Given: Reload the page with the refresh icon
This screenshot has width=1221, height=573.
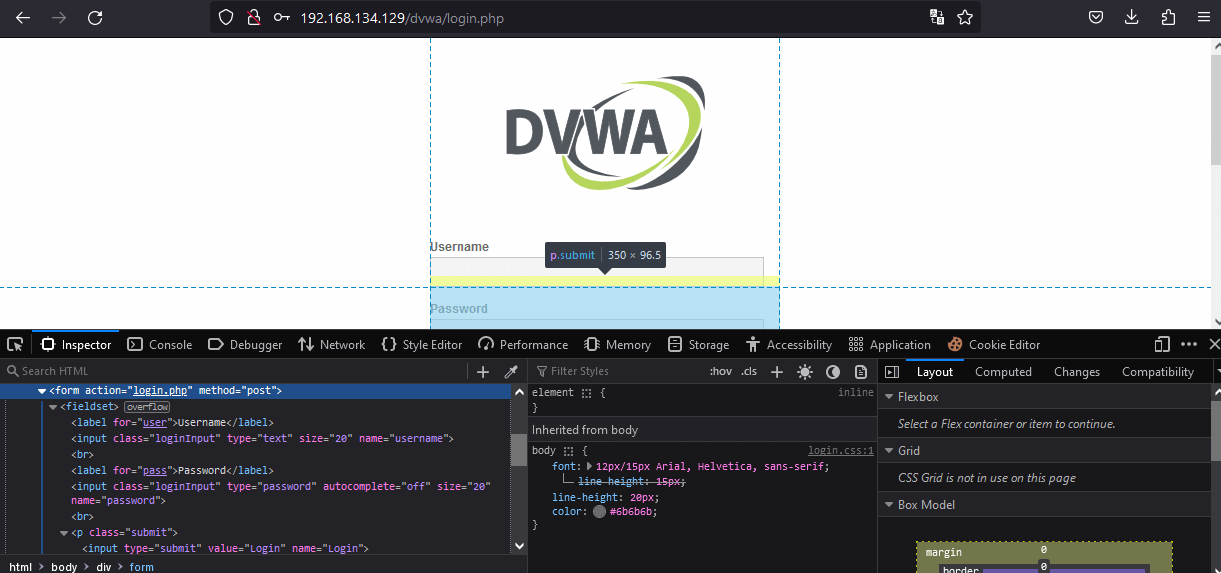Looking at the screenshot, I should 95,18.
